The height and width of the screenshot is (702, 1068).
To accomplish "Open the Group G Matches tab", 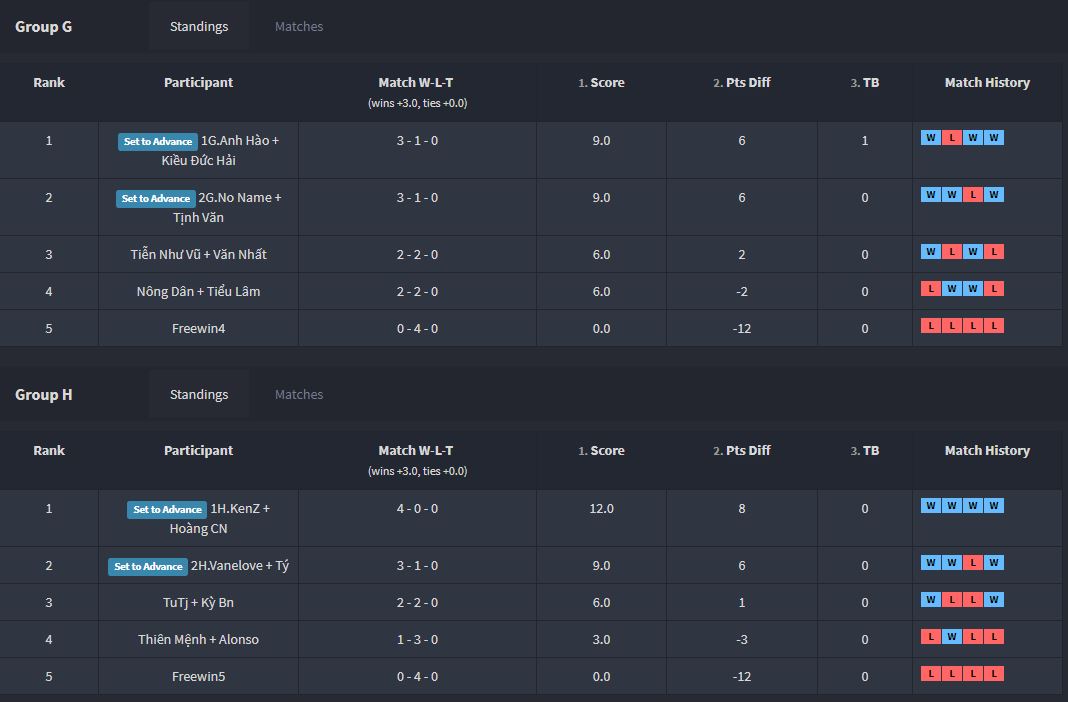I will coord(298,27).
